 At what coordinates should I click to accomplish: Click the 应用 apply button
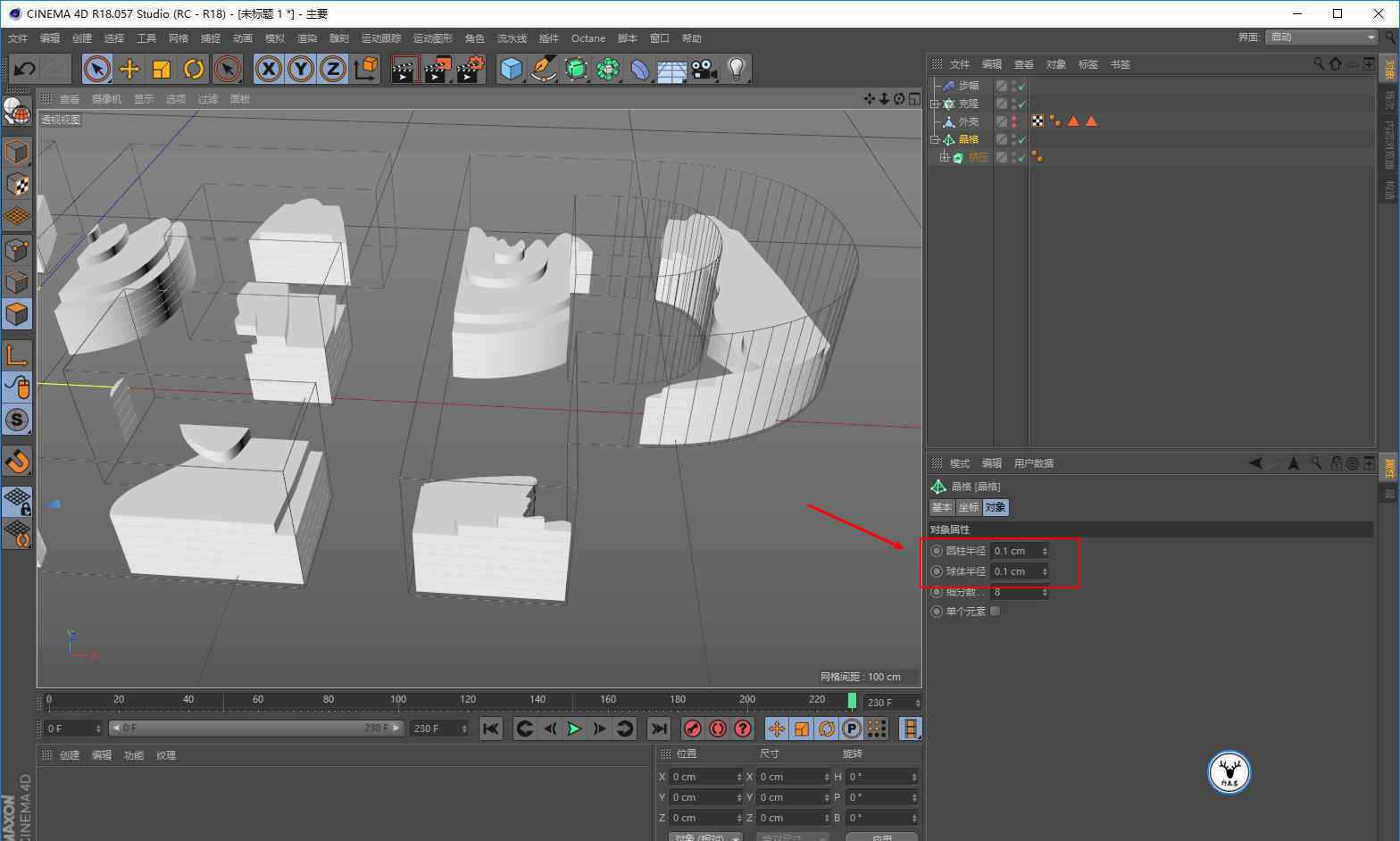pyautogui.click(x=881, y=837)
